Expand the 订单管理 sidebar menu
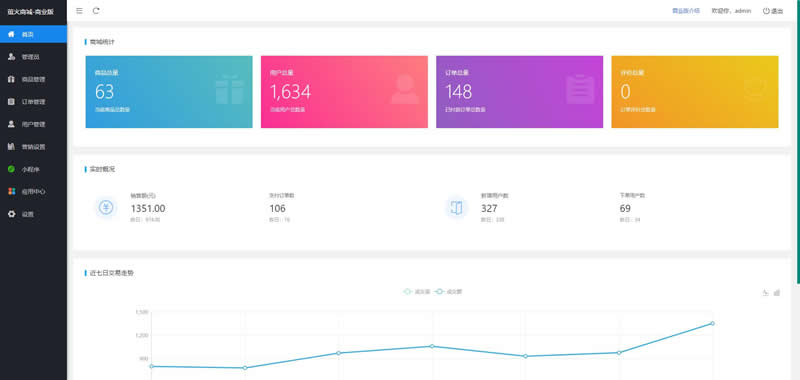Image resolution: width=800 pixels, height=380 pixels. point(33,102)
